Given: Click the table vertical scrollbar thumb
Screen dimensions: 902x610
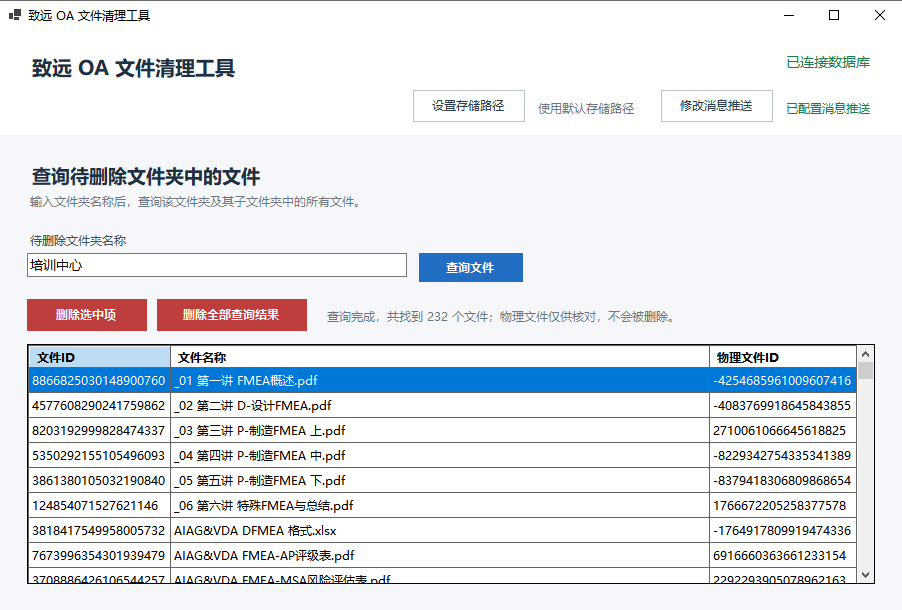Looking at the screenshot, I should (x=865, y=370).
